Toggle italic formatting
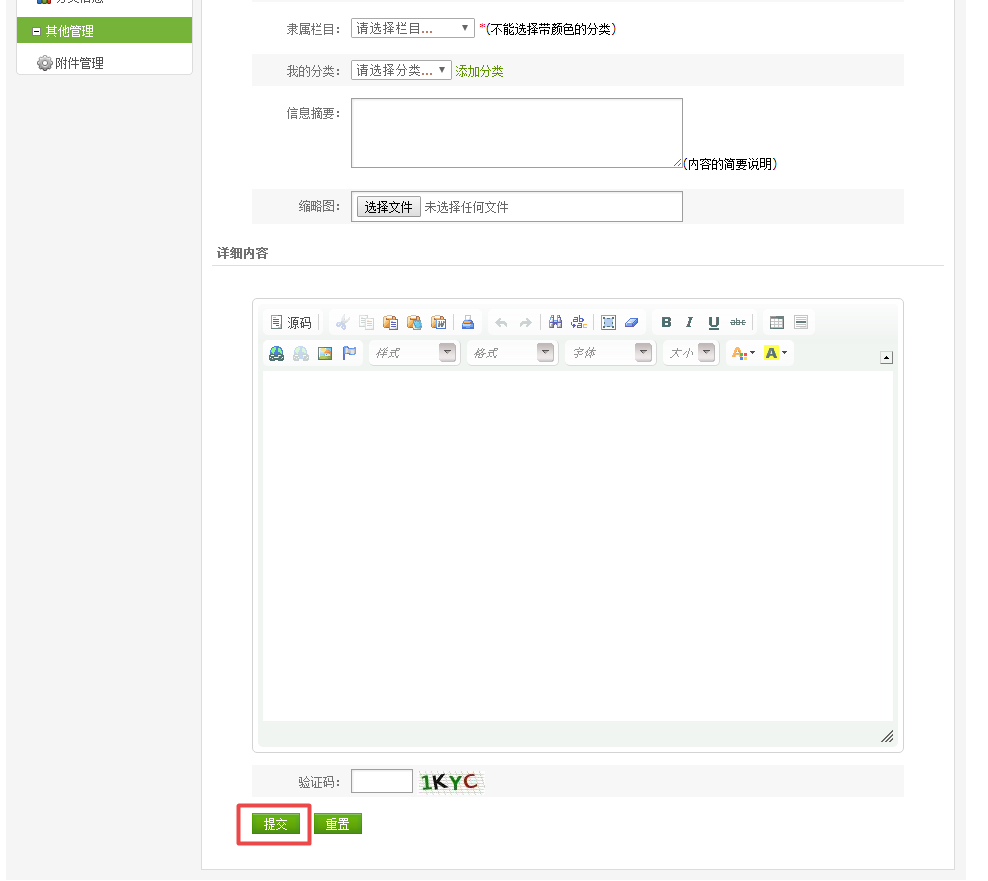The width and height of the screenshot is (988, 881). tap(689, 322)
